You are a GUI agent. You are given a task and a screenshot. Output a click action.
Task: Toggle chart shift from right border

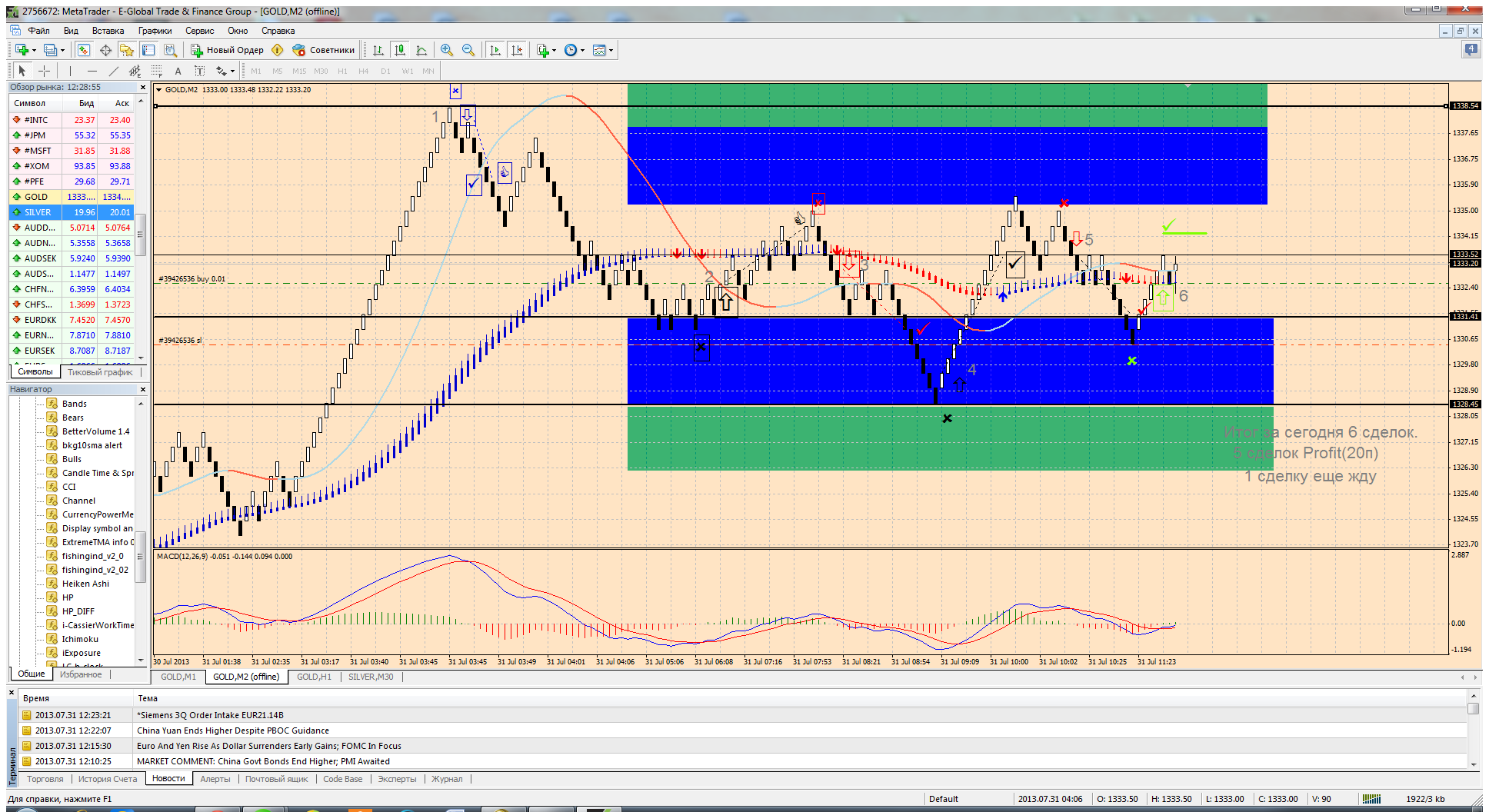point(517,50)
